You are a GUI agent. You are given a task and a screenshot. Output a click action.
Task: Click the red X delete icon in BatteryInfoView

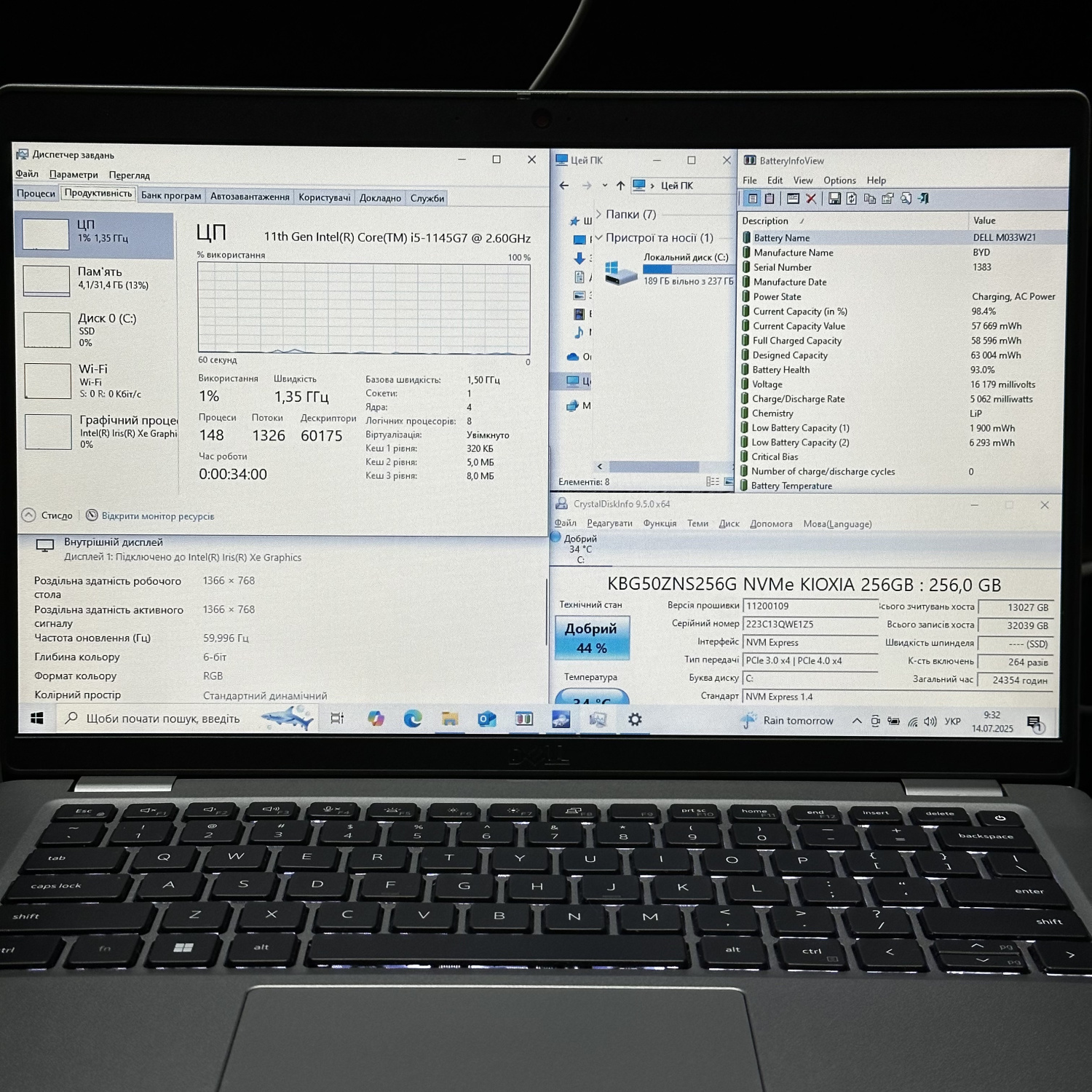click(x=811, y=198)
